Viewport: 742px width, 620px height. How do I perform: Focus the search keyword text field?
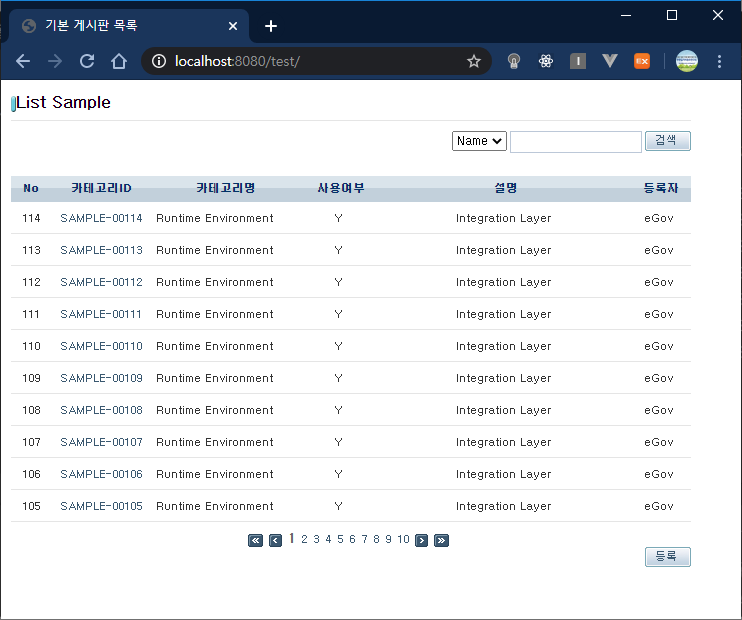[575, 142]
